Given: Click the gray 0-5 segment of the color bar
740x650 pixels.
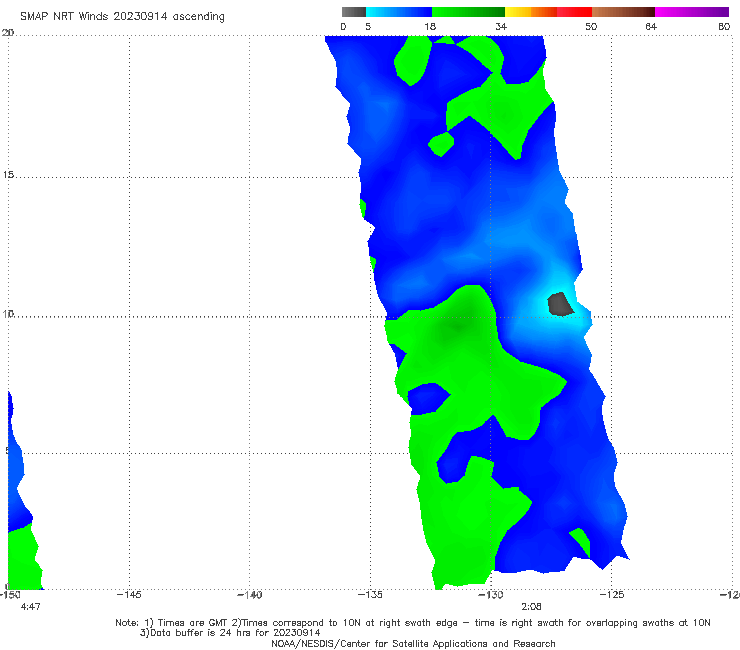Looking at the screenshot, I should point(354,12).
